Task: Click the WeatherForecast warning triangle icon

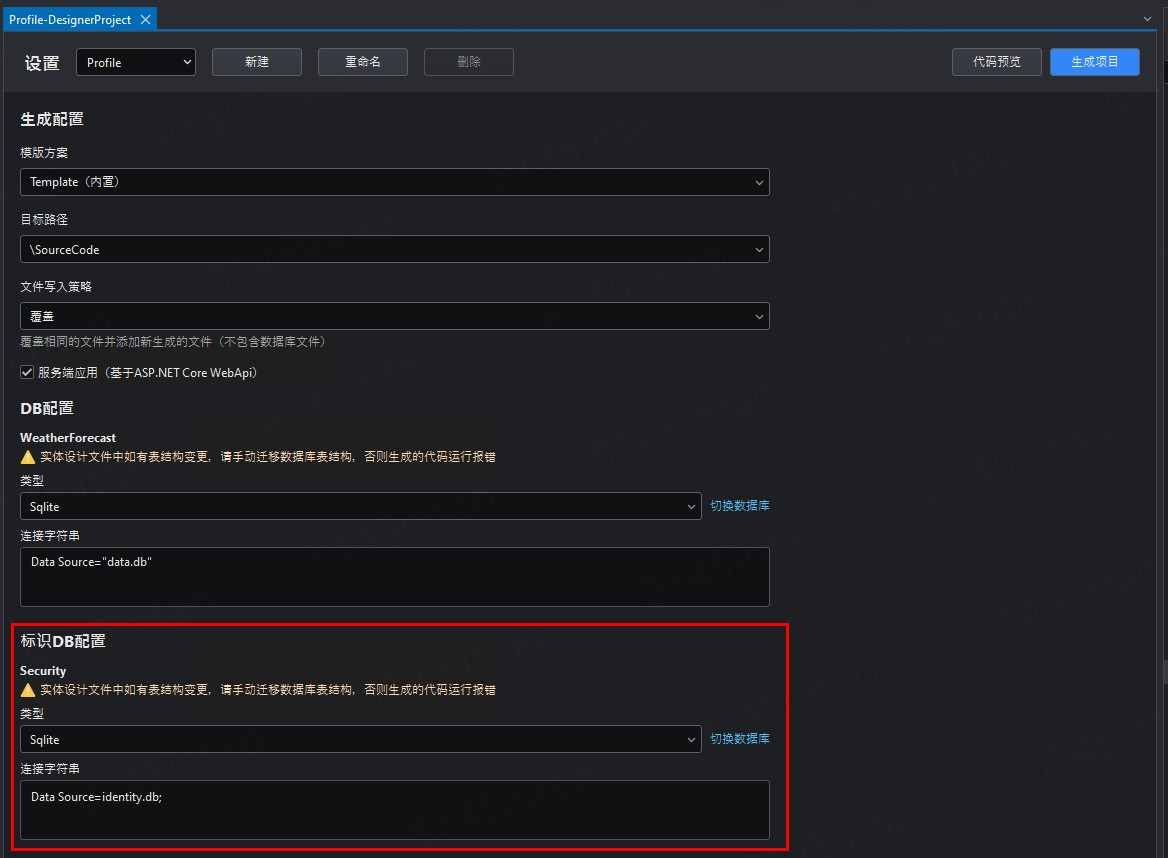Action: coord(28,457)
